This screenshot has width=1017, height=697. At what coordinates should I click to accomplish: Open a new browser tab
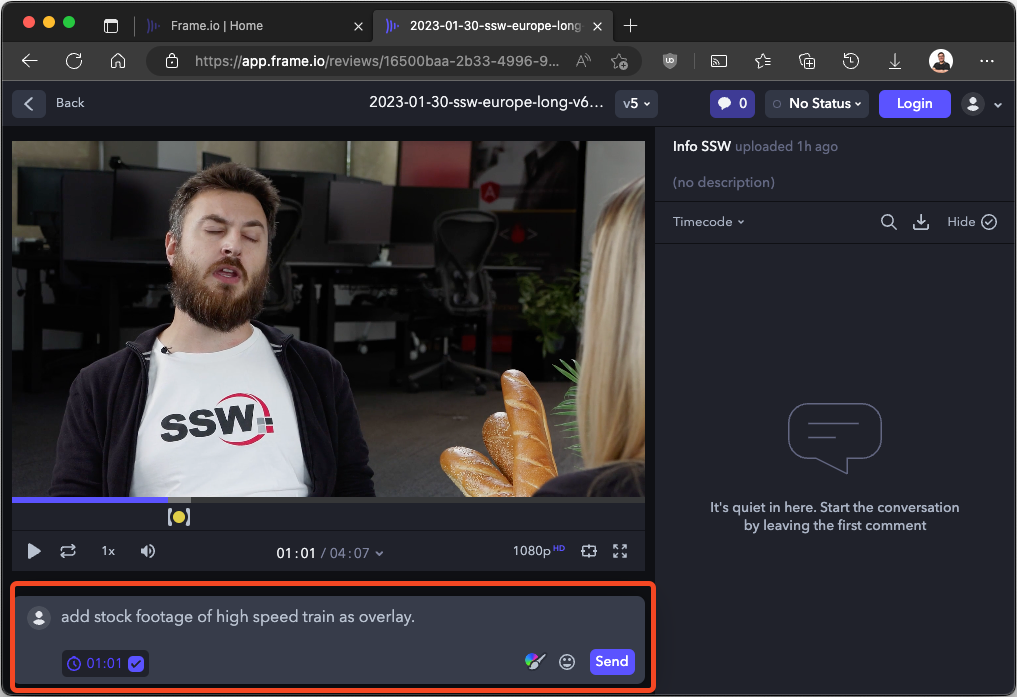tap(631, 25)
